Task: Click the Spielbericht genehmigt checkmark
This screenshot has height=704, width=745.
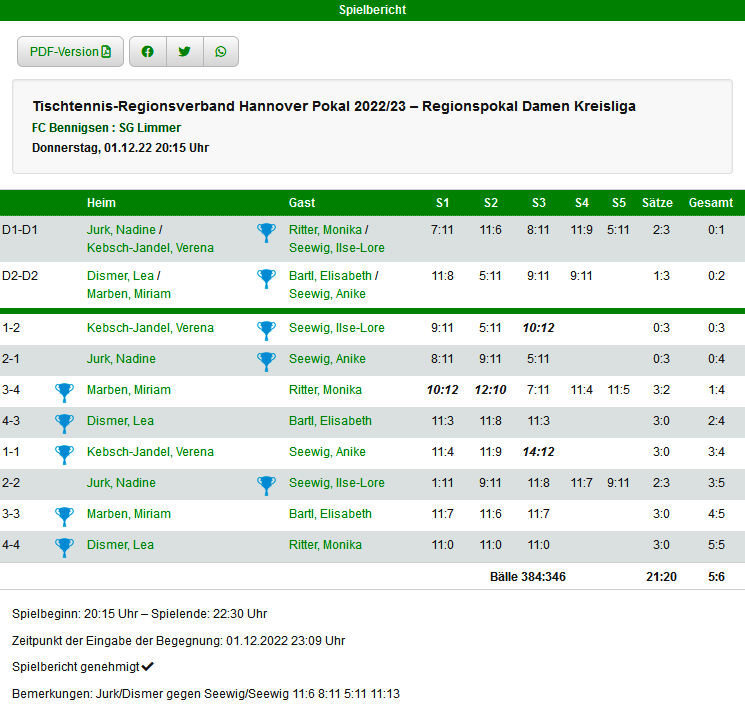Action: point(148,666)
